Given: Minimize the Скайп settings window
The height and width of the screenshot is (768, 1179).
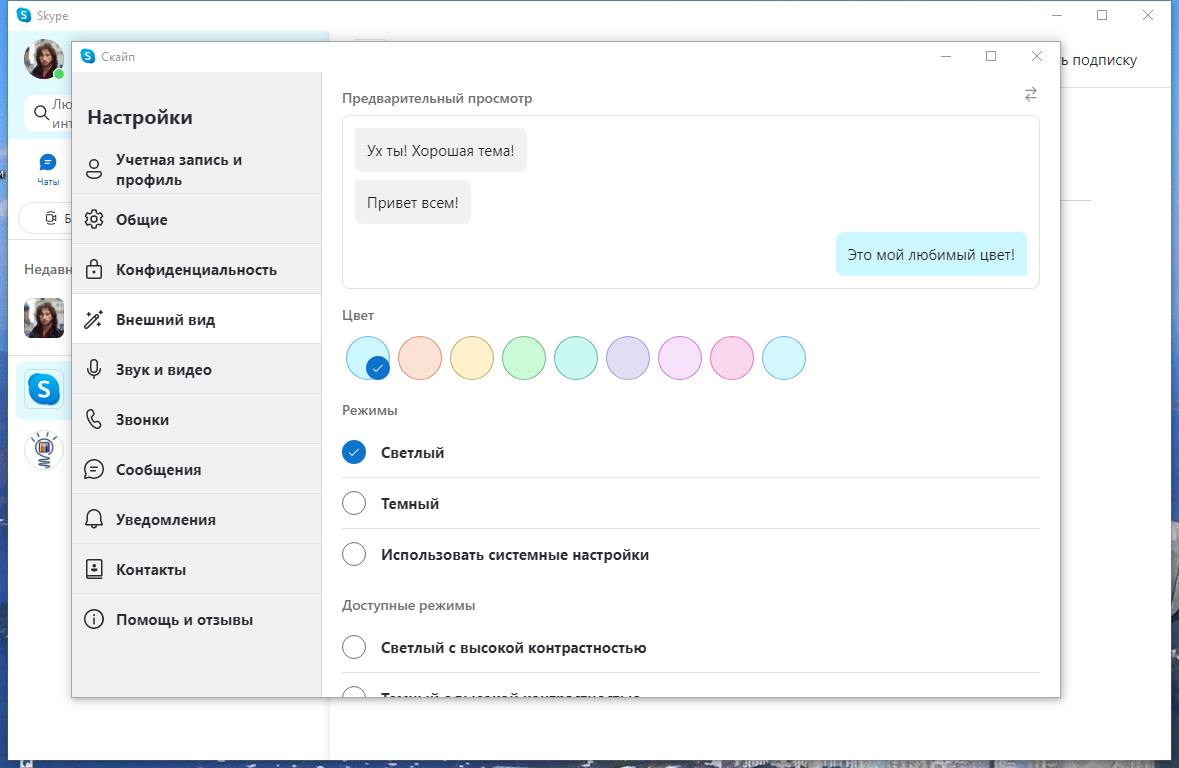Looking at the screenshot, I should coord(946,56).
